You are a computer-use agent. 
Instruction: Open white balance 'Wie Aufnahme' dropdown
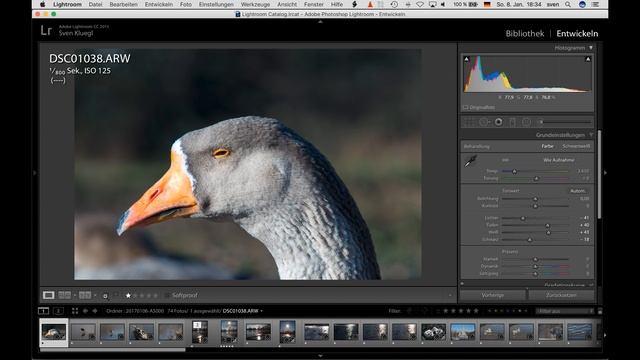click(x=559, y=160)
